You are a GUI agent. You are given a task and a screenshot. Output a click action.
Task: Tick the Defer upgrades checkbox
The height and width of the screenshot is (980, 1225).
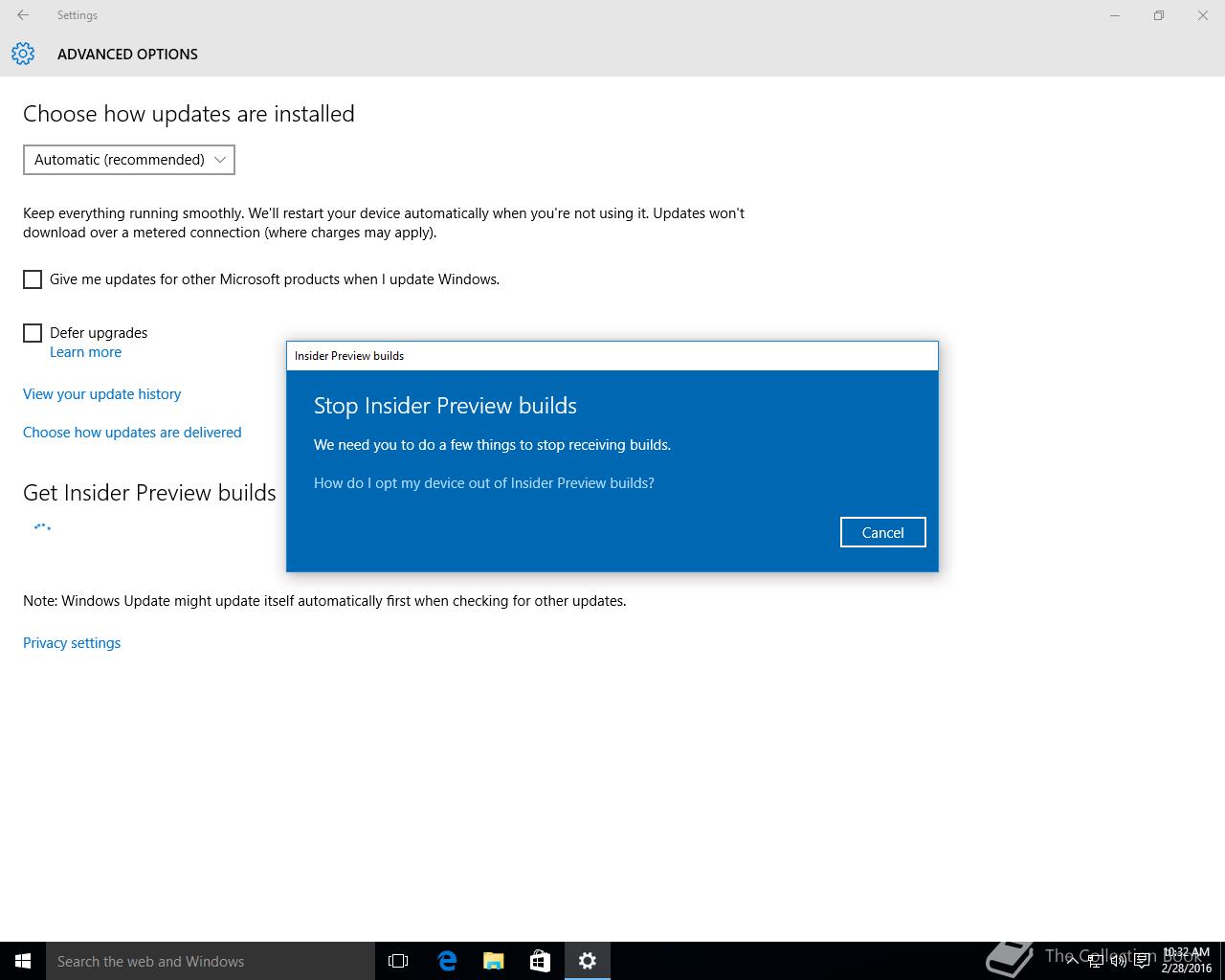[x=33, y=333]
